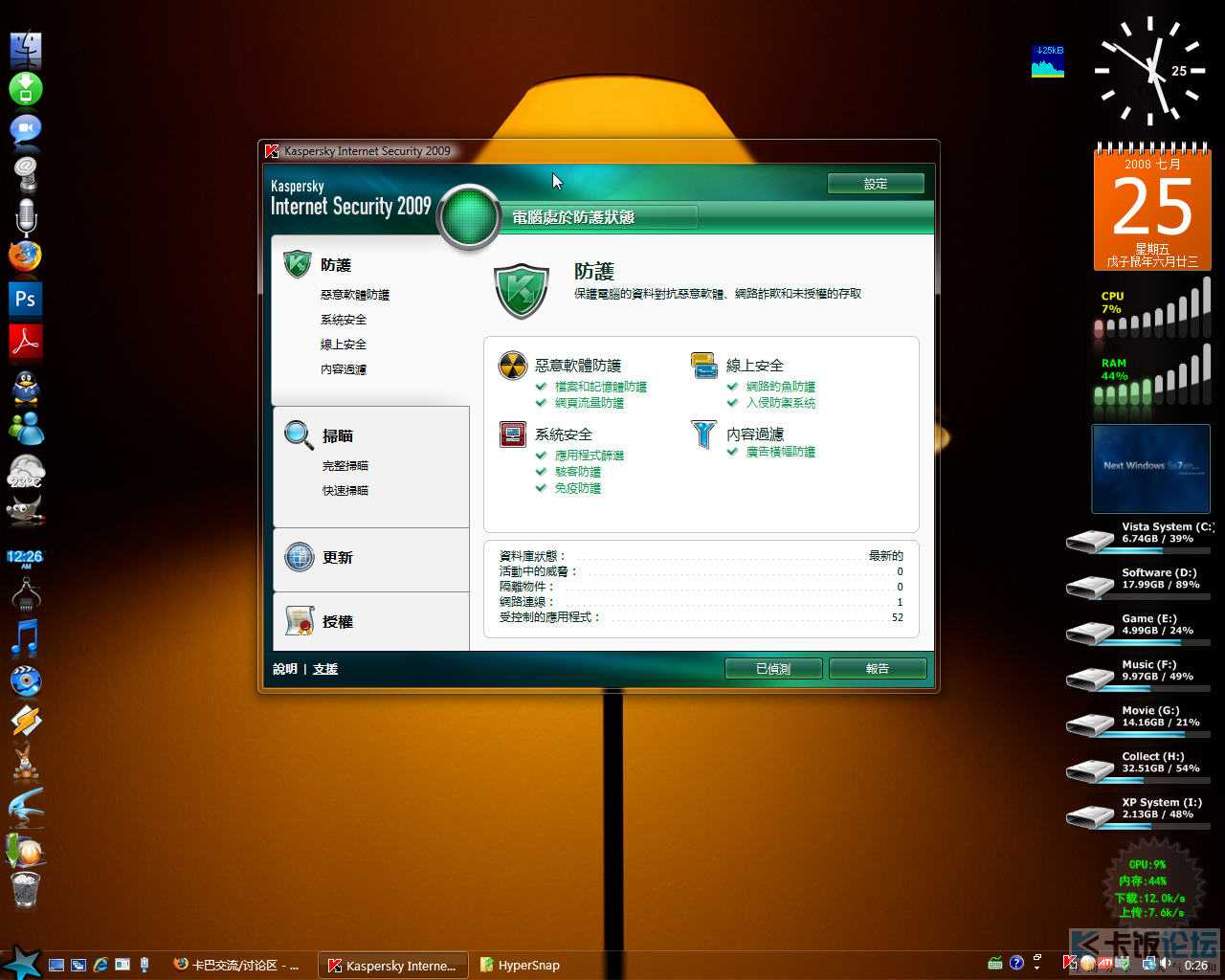Click the certificate icon beside 授權
Viewport: 1225px width, 980px height.
(300, 622)
